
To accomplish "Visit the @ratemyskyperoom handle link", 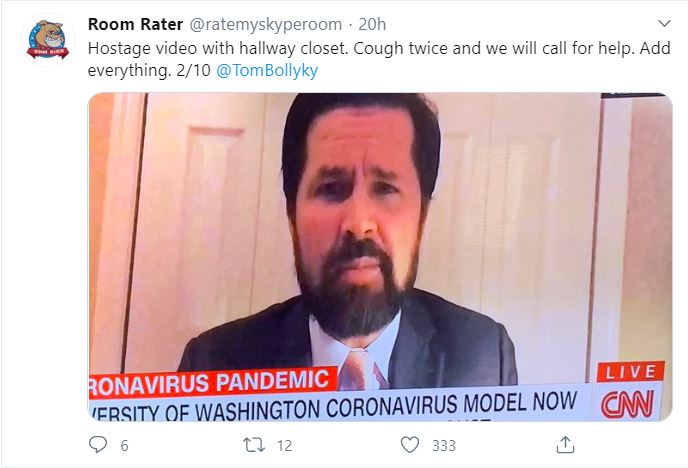I will pyautogui.click(x=265, y=25).
